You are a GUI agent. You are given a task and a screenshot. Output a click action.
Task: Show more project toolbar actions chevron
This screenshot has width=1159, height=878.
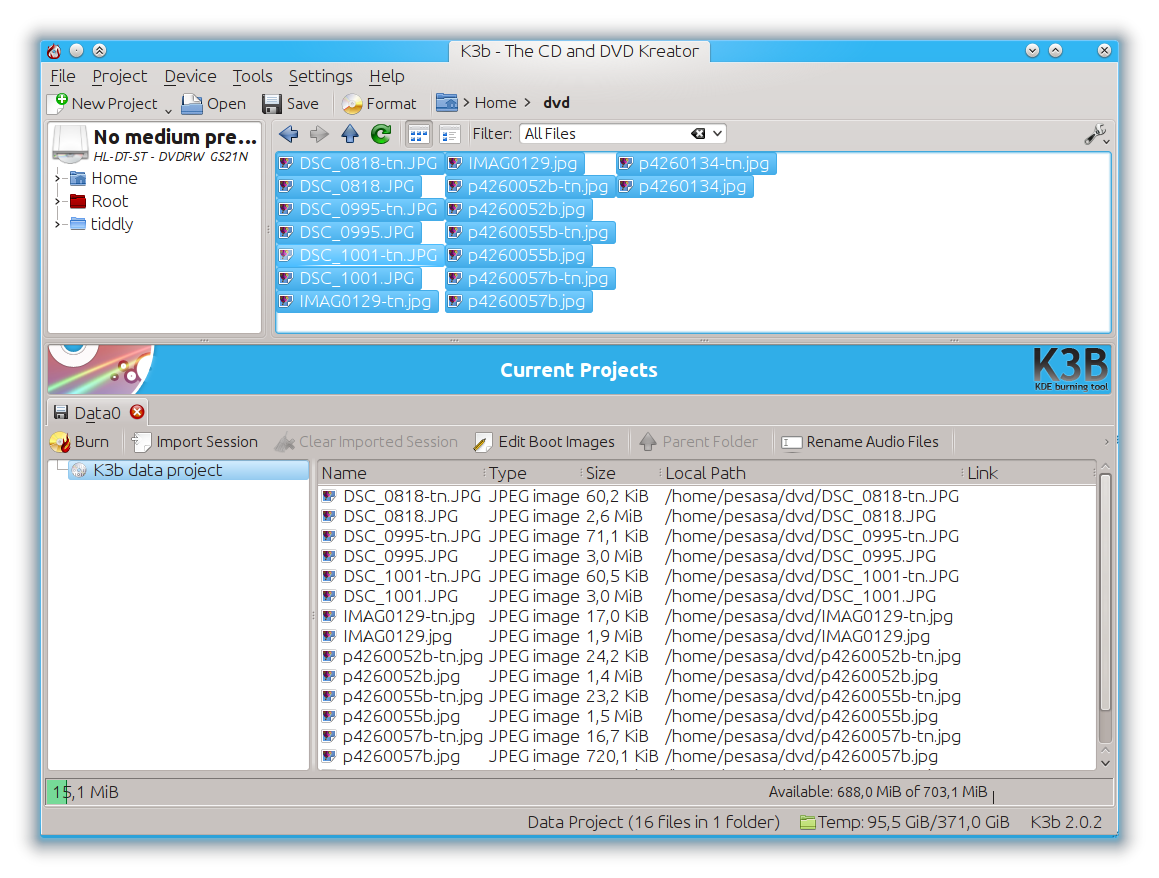coord(1107,442)
